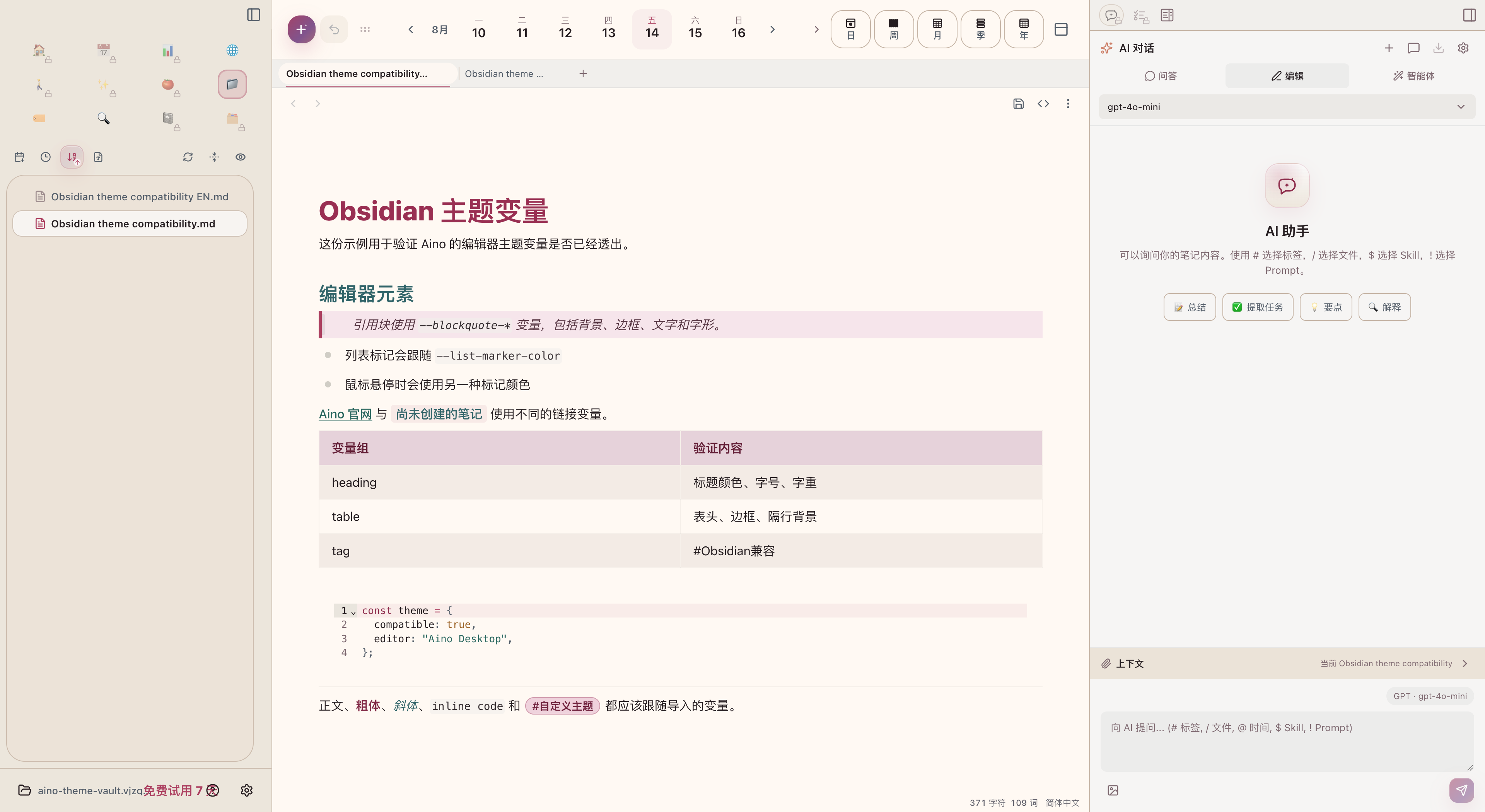Follow the 'Aino 官网' link
The height and width of the screenshot is (812, 1485).
(345, 415)
